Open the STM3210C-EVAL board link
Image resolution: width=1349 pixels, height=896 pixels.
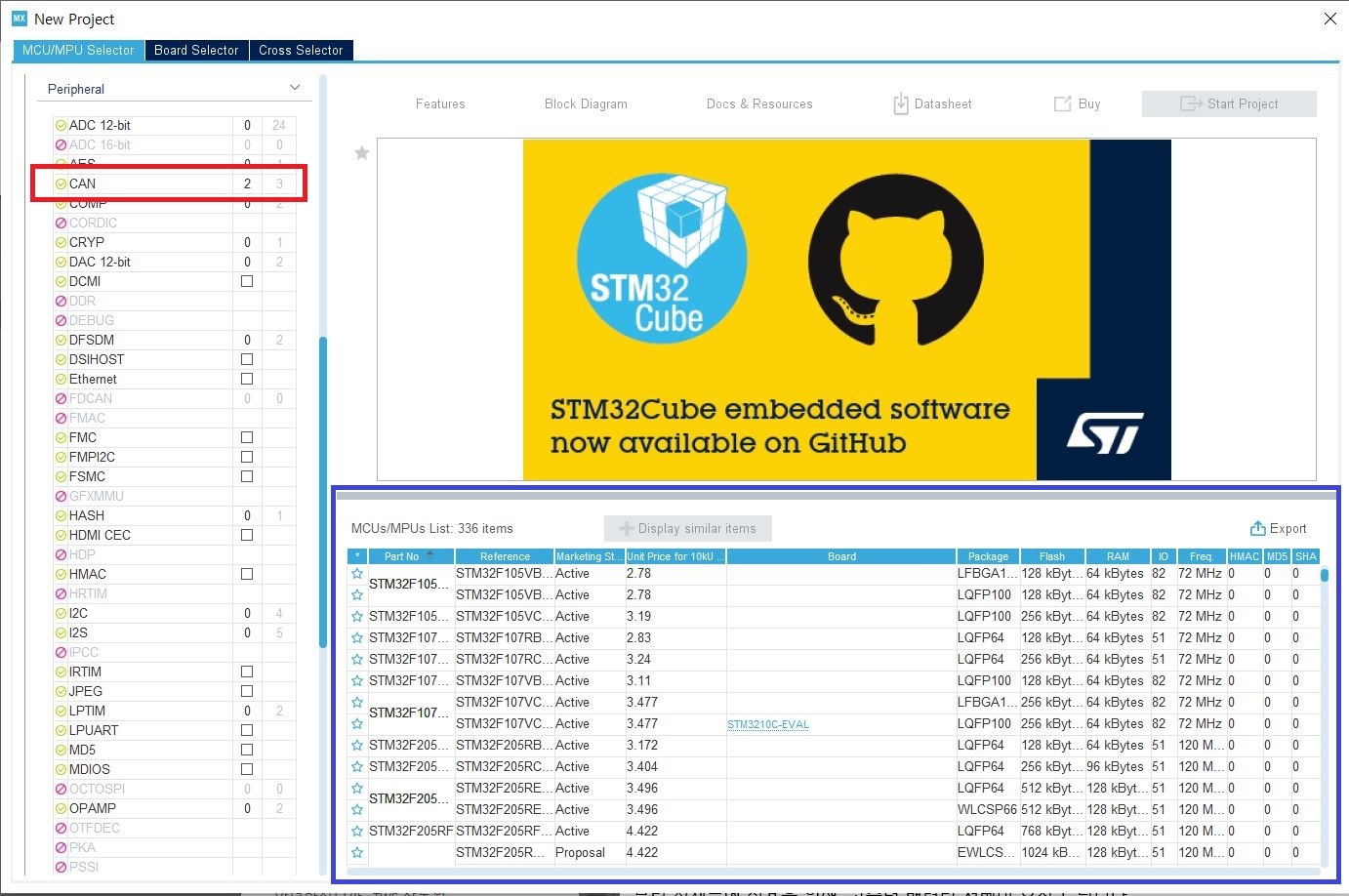tap(768, 724)
